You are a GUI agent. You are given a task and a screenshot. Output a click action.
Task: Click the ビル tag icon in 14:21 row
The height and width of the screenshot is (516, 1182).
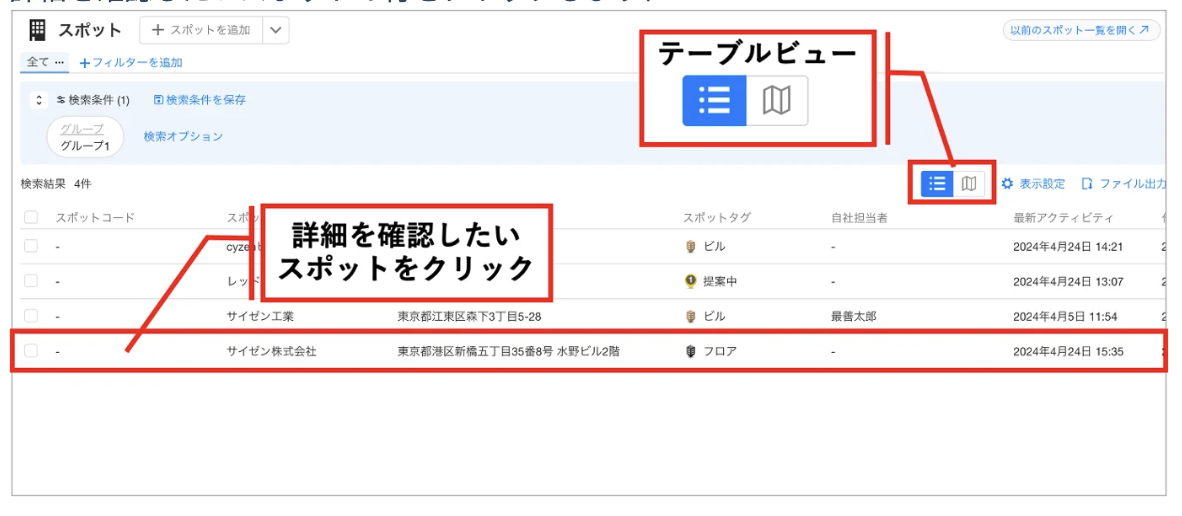[x=691, y=247]
